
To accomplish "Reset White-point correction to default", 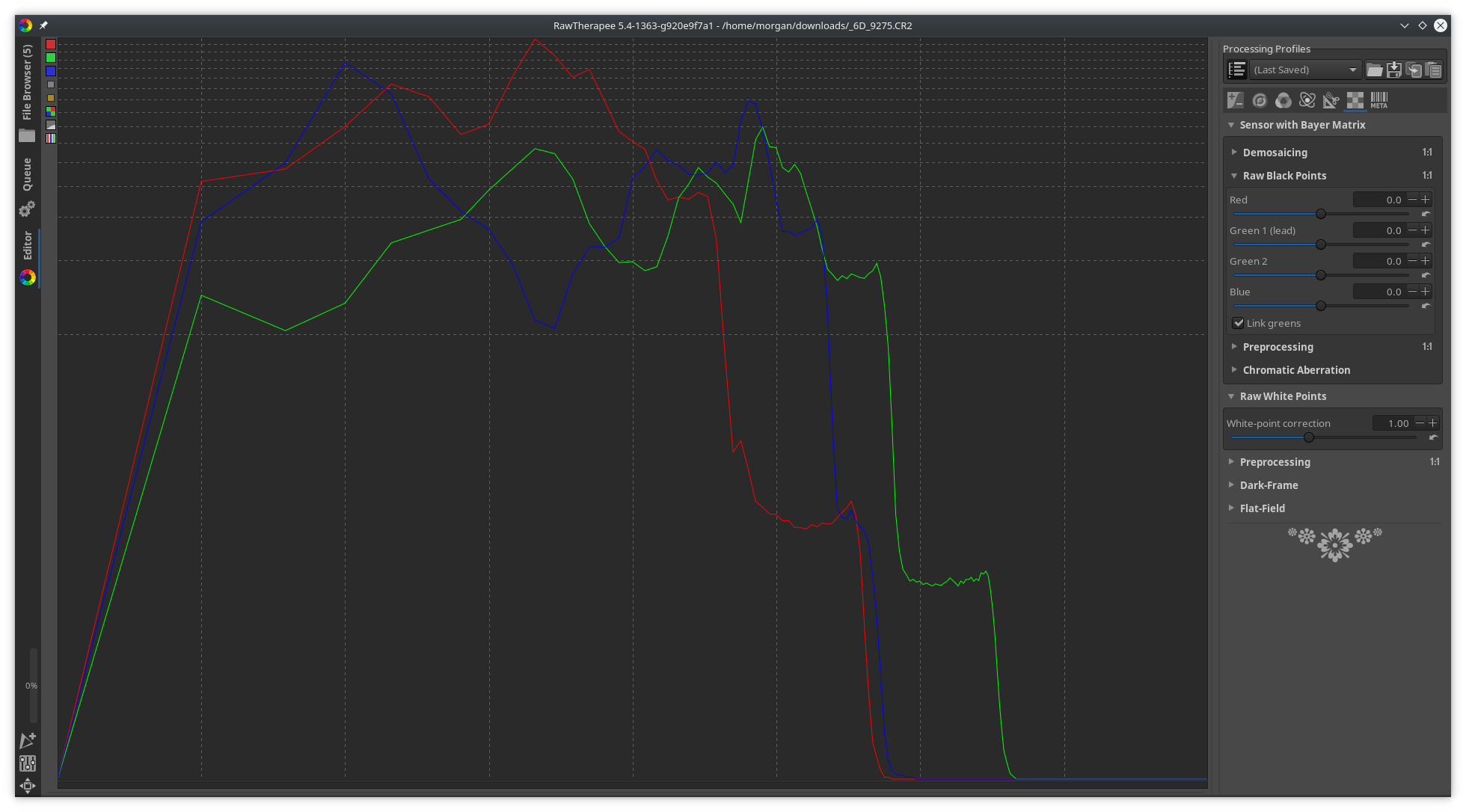I will coord(1433,437).
